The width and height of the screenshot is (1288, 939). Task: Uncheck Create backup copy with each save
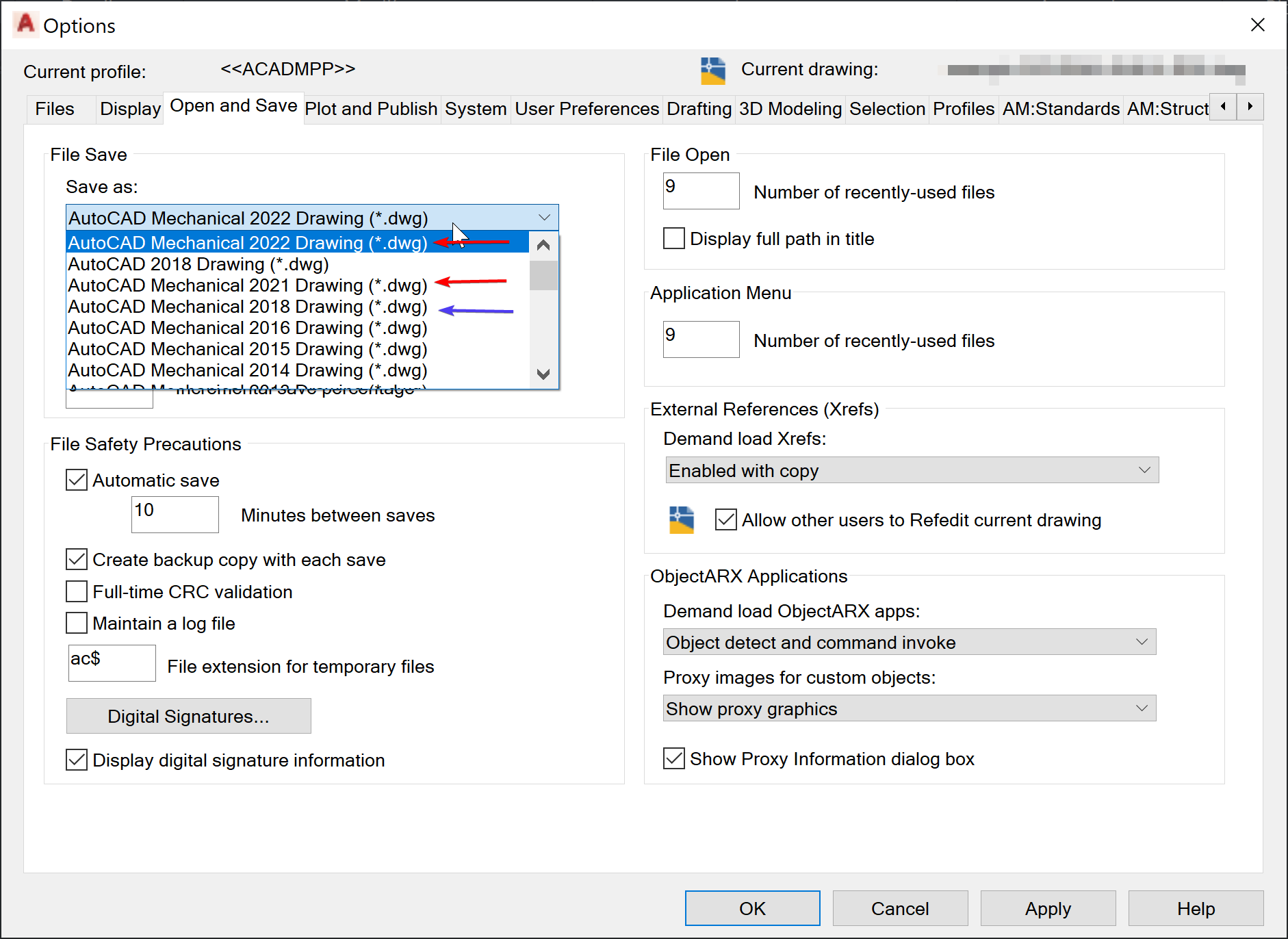click(x=77, y=559)
